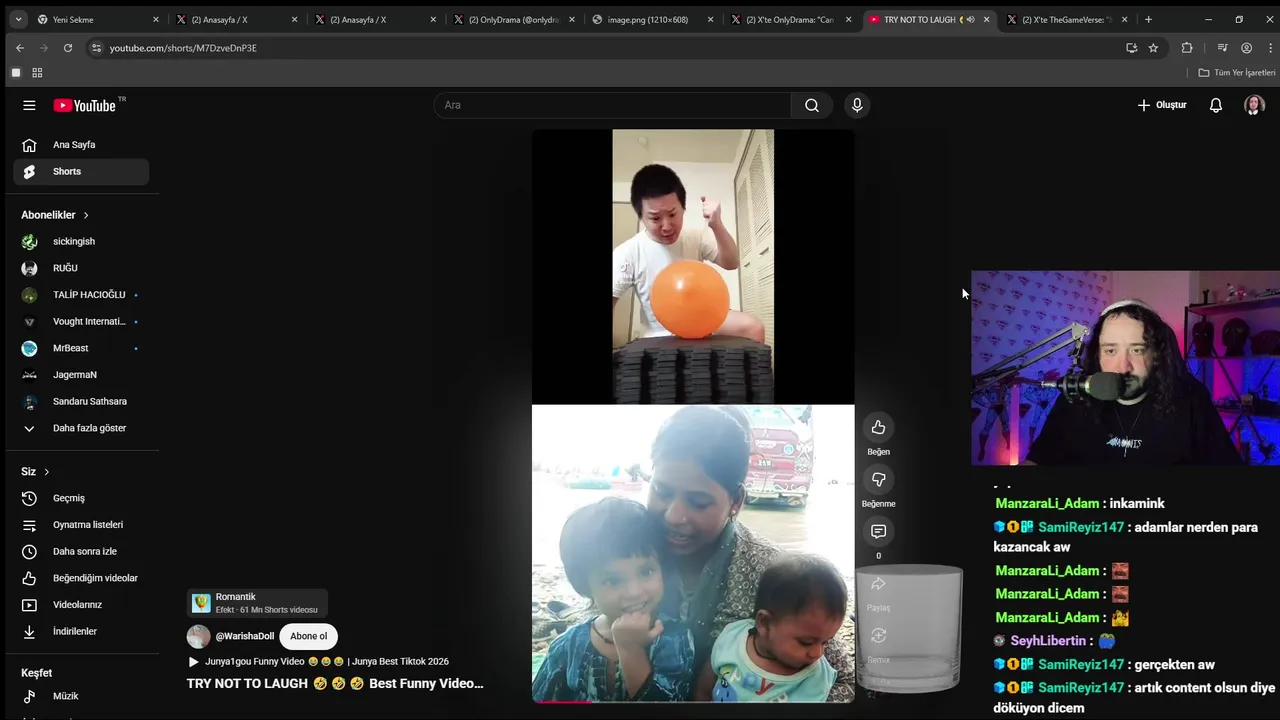The width and height of the screenshot is (1280, 720).
Task: Open Videolarınız your videos
Action: 81,605
